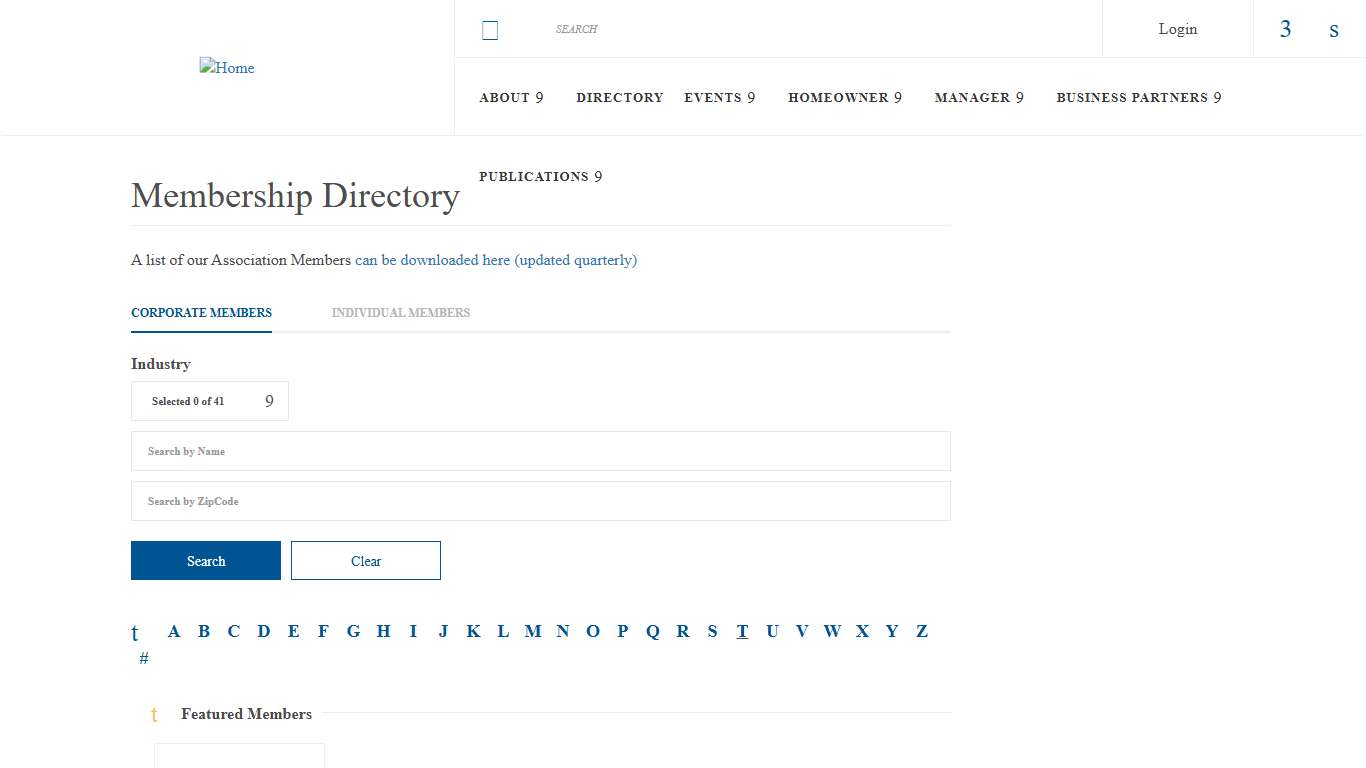
Task: Select the Corporate Members tab
Action: [x=201, y=312]
